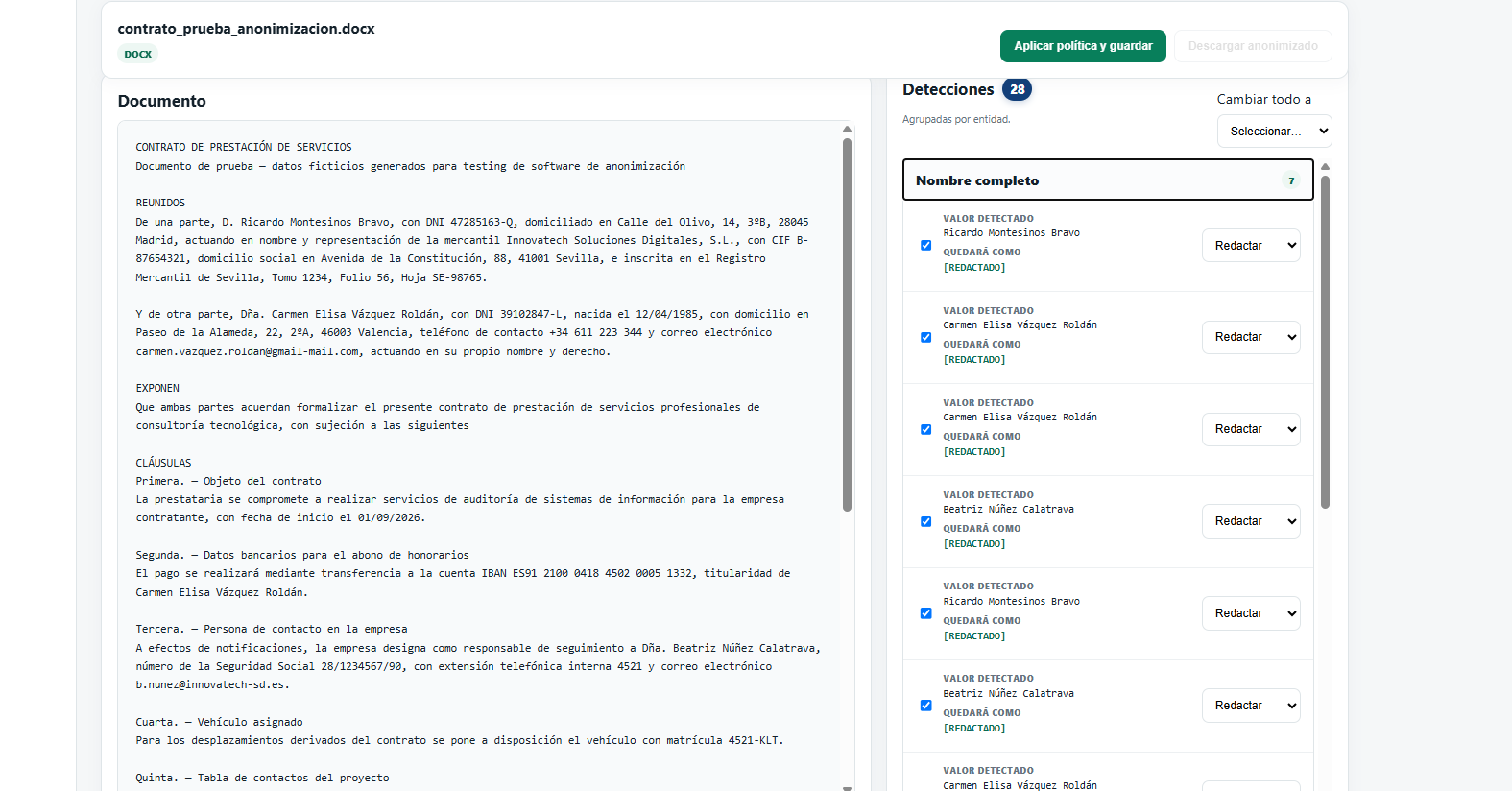Open Redactar dropdown for second Beatriz Núñez Calatrava
1512x791 pixels.
1251,706
